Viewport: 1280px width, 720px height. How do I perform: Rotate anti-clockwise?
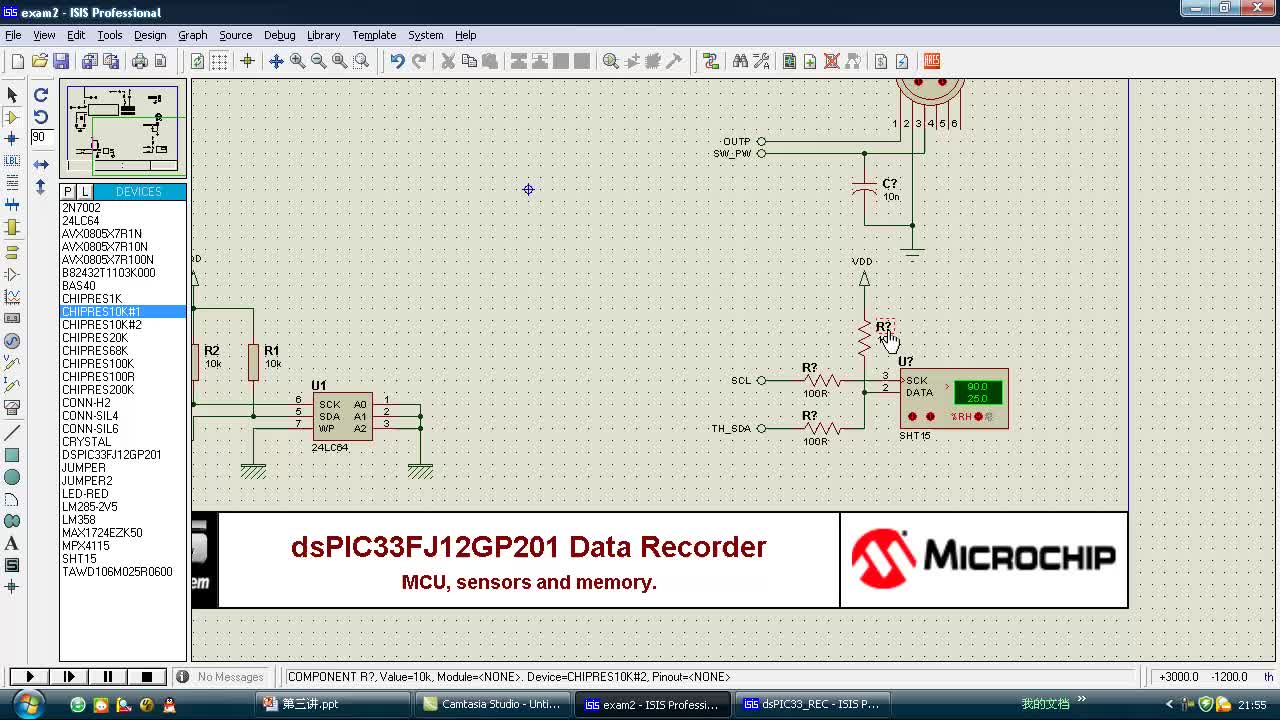tap(41, 117)
